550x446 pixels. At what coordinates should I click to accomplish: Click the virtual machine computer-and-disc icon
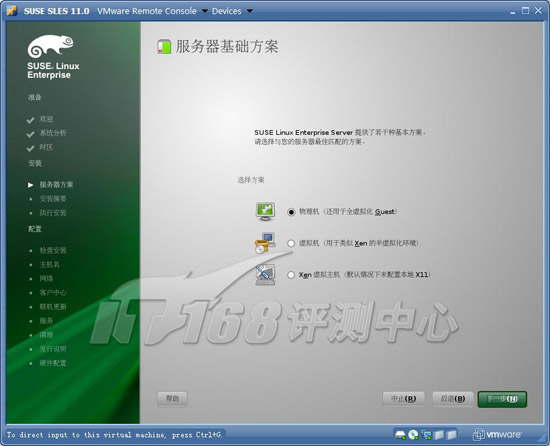(265, 243)
